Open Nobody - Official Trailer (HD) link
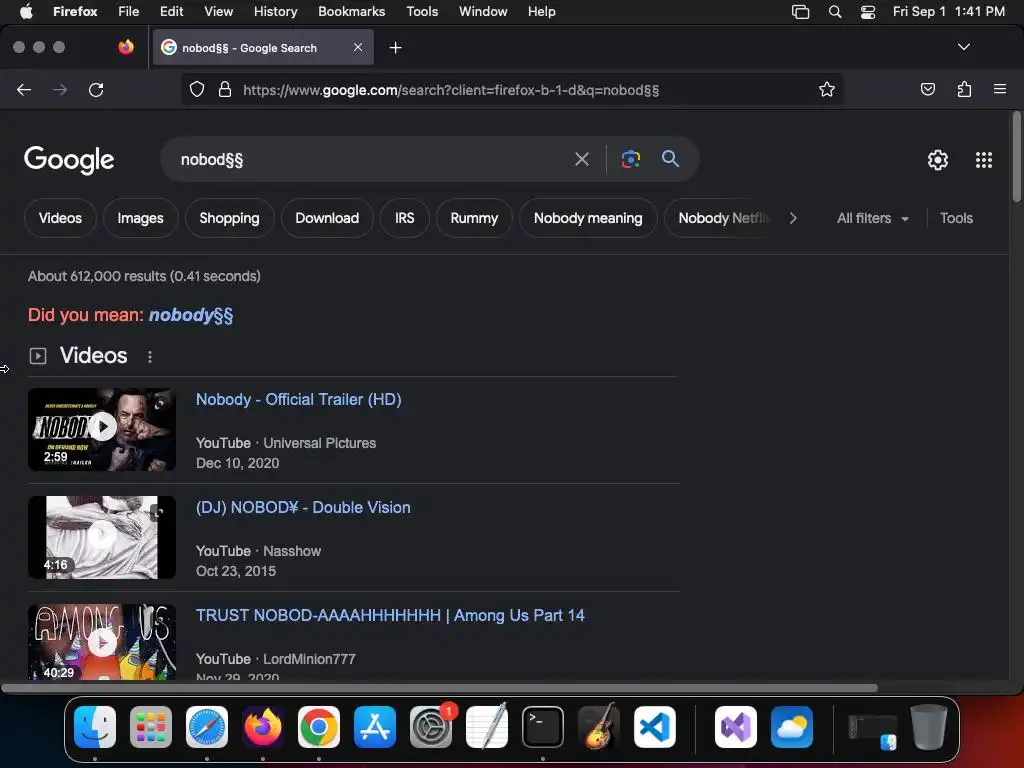 click(x=298, y=399)
